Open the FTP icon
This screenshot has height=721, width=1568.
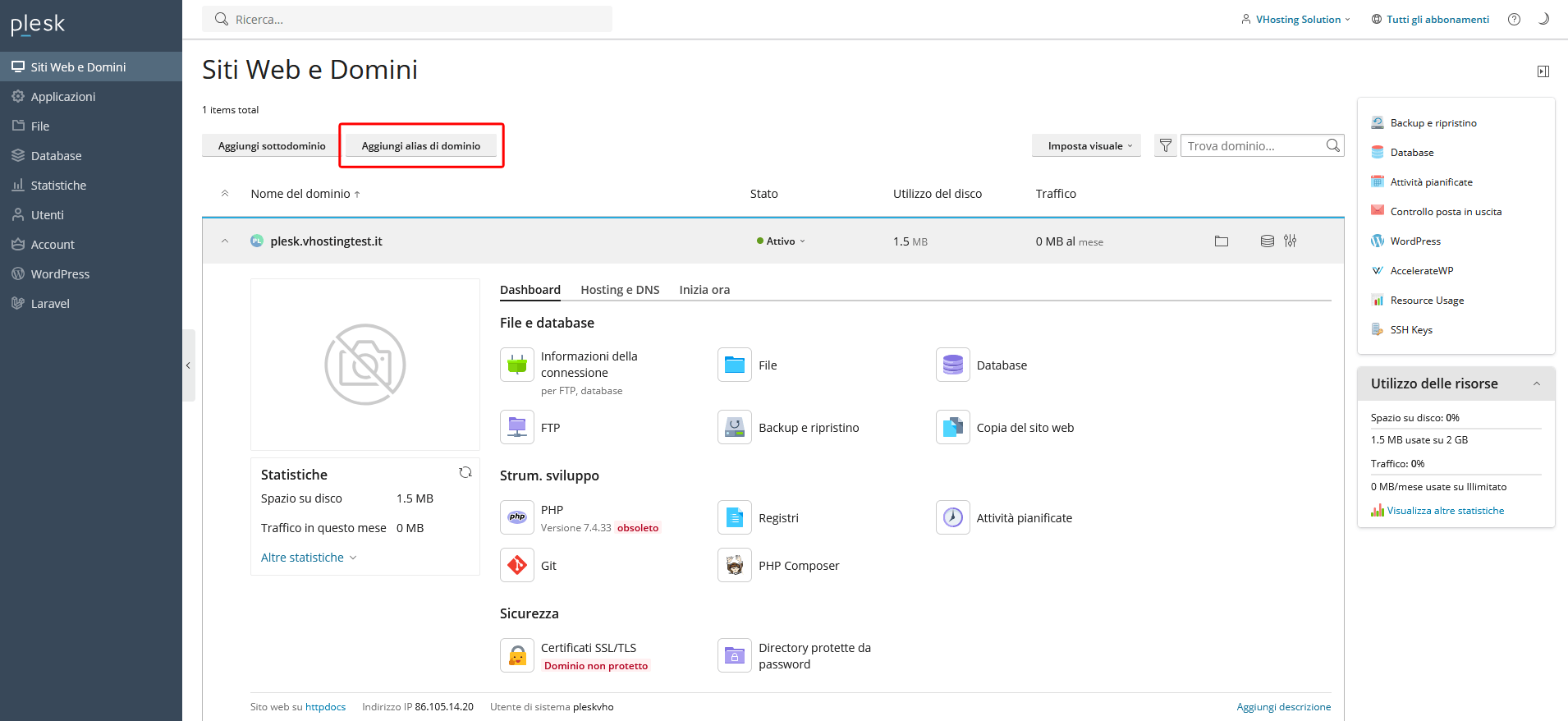[517, 427]
